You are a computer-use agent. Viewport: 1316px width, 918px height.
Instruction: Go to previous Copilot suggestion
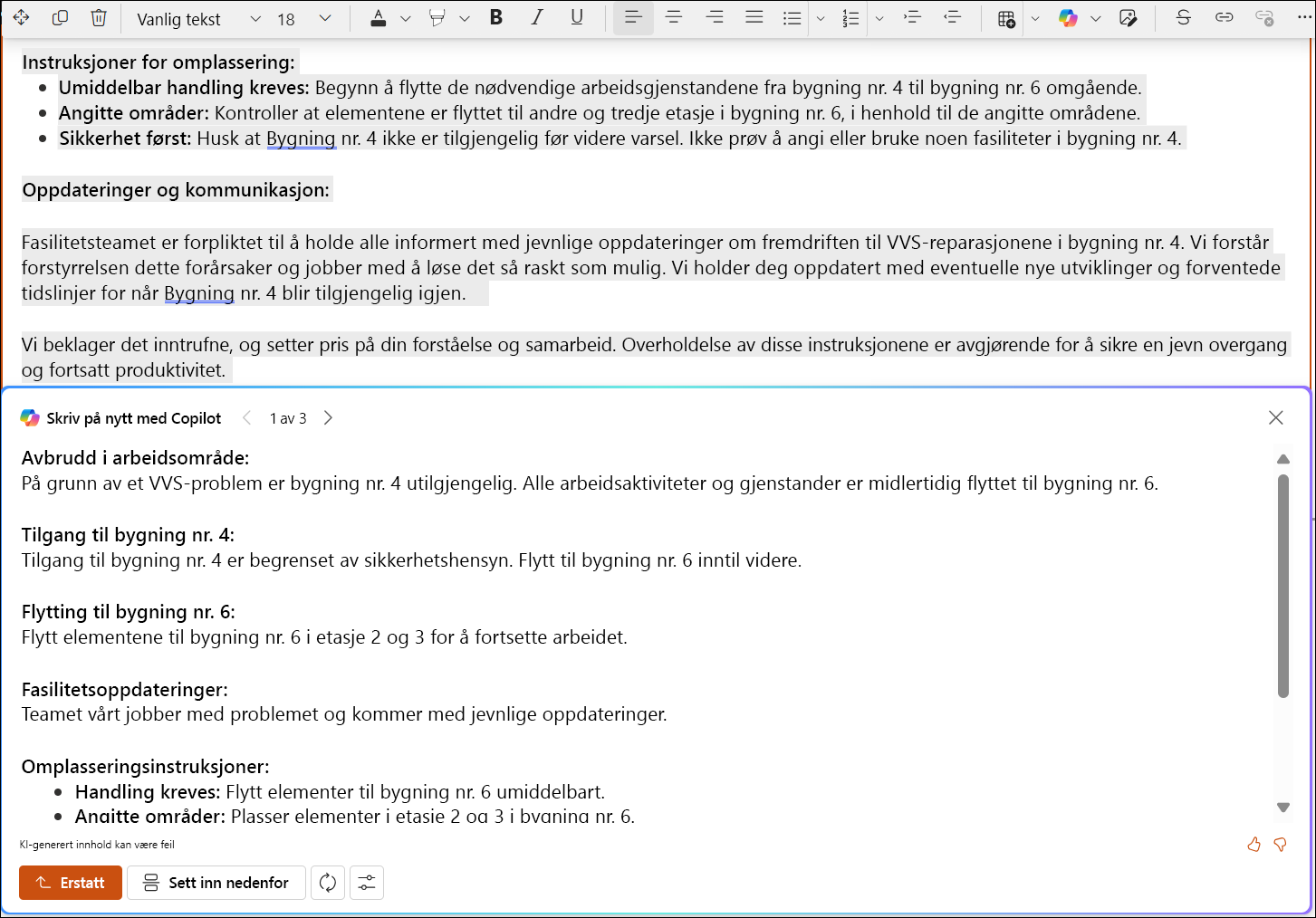pyautogui.click(x=246, y=417)
